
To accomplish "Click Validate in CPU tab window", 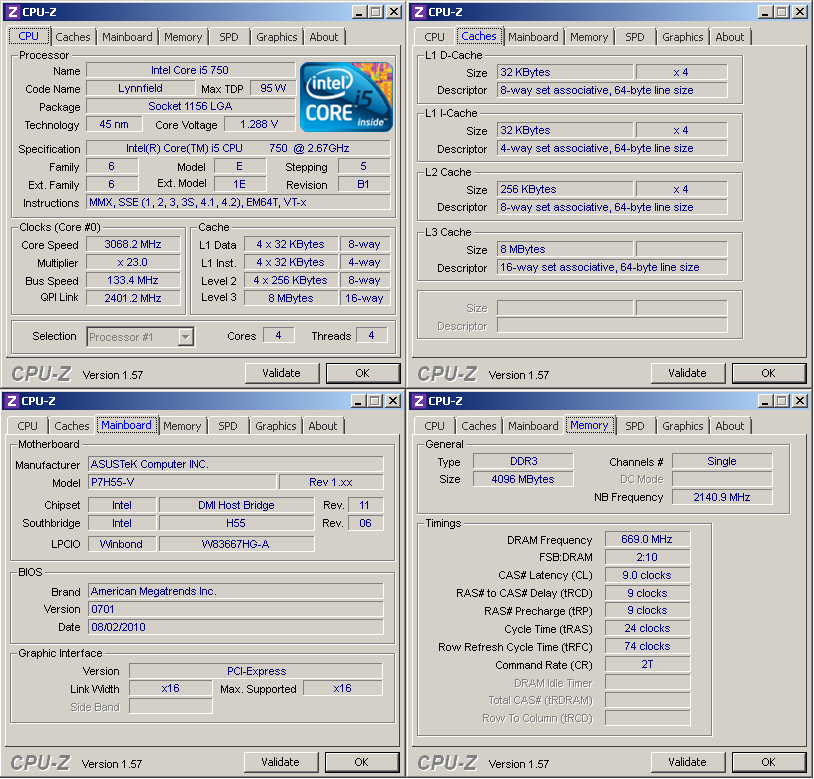I will coord(282,373).
